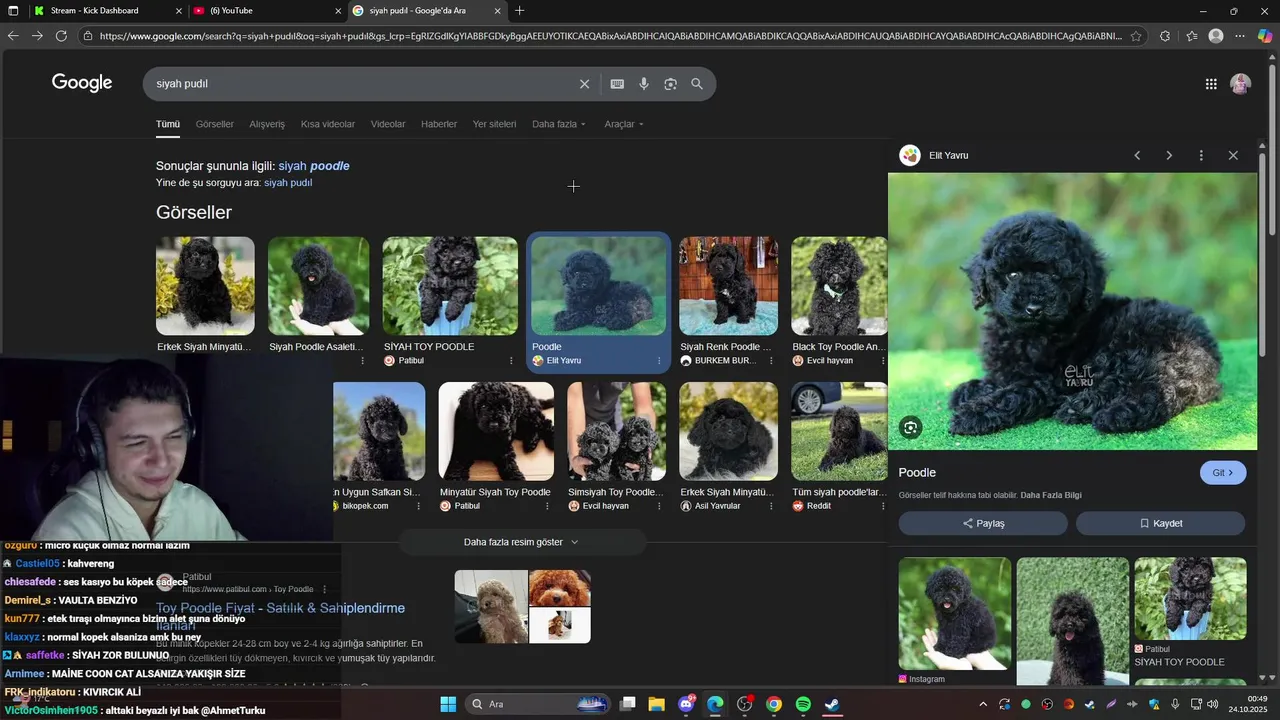This screenshot has height=720, width=1280.
Task: Show previous image in preview panel
Action: (1137, 155)
